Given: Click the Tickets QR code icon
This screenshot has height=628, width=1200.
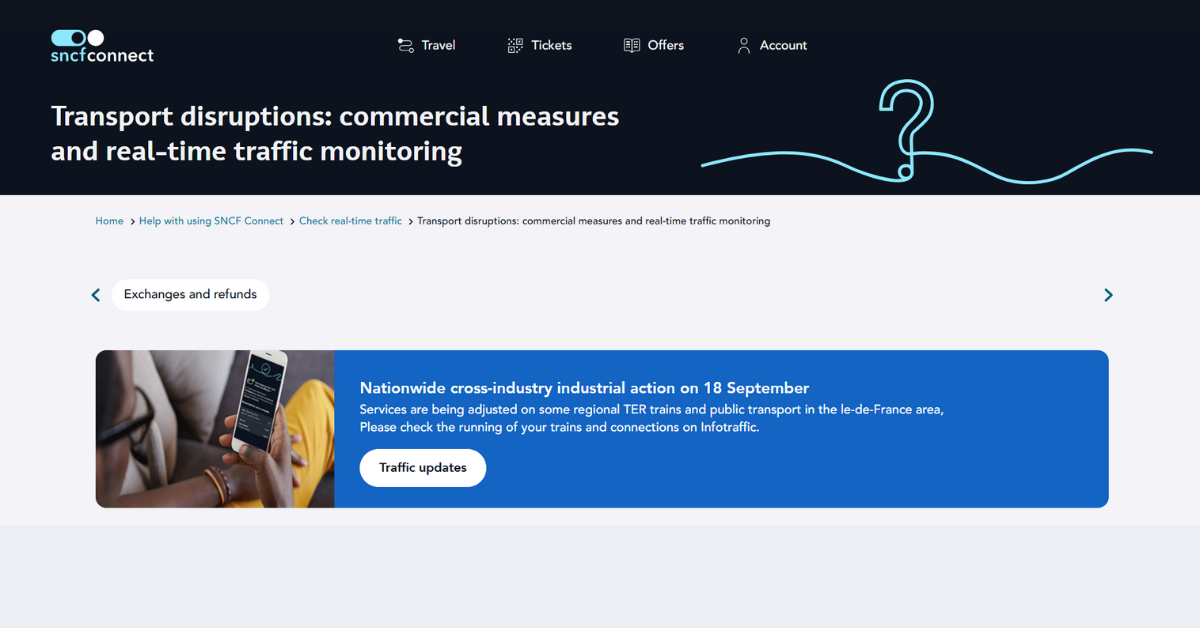Looking at the screenshot, I should [515, 45].
